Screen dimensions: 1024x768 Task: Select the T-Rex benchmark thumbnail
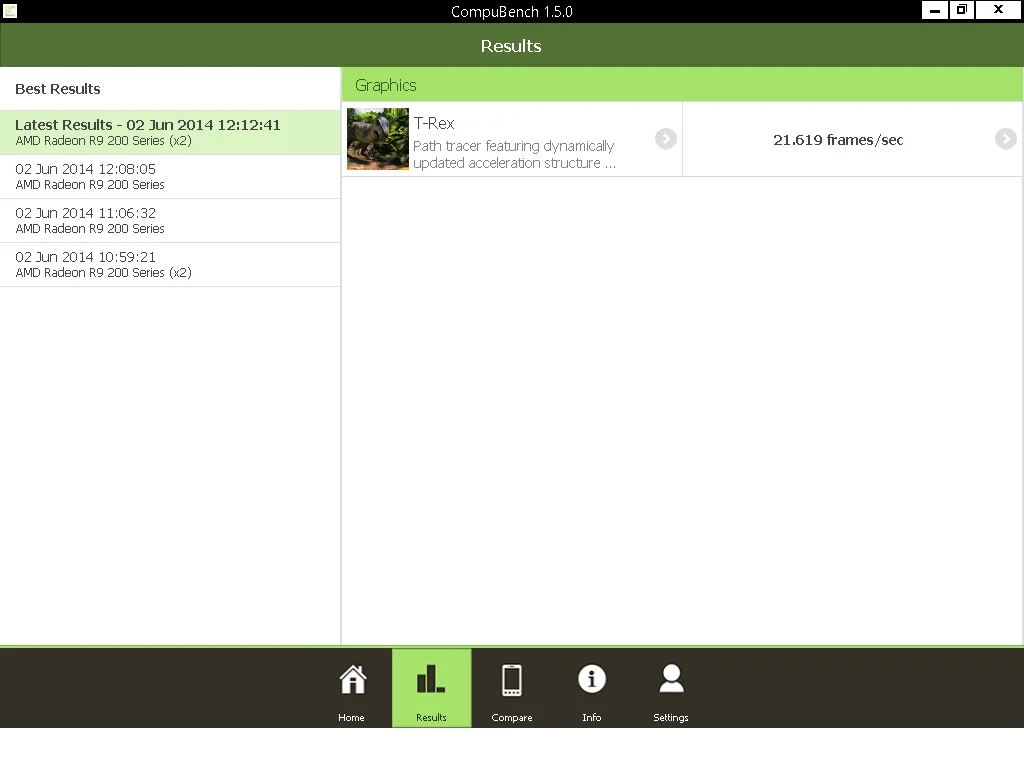pyautogui.click(x=378, y=139)
